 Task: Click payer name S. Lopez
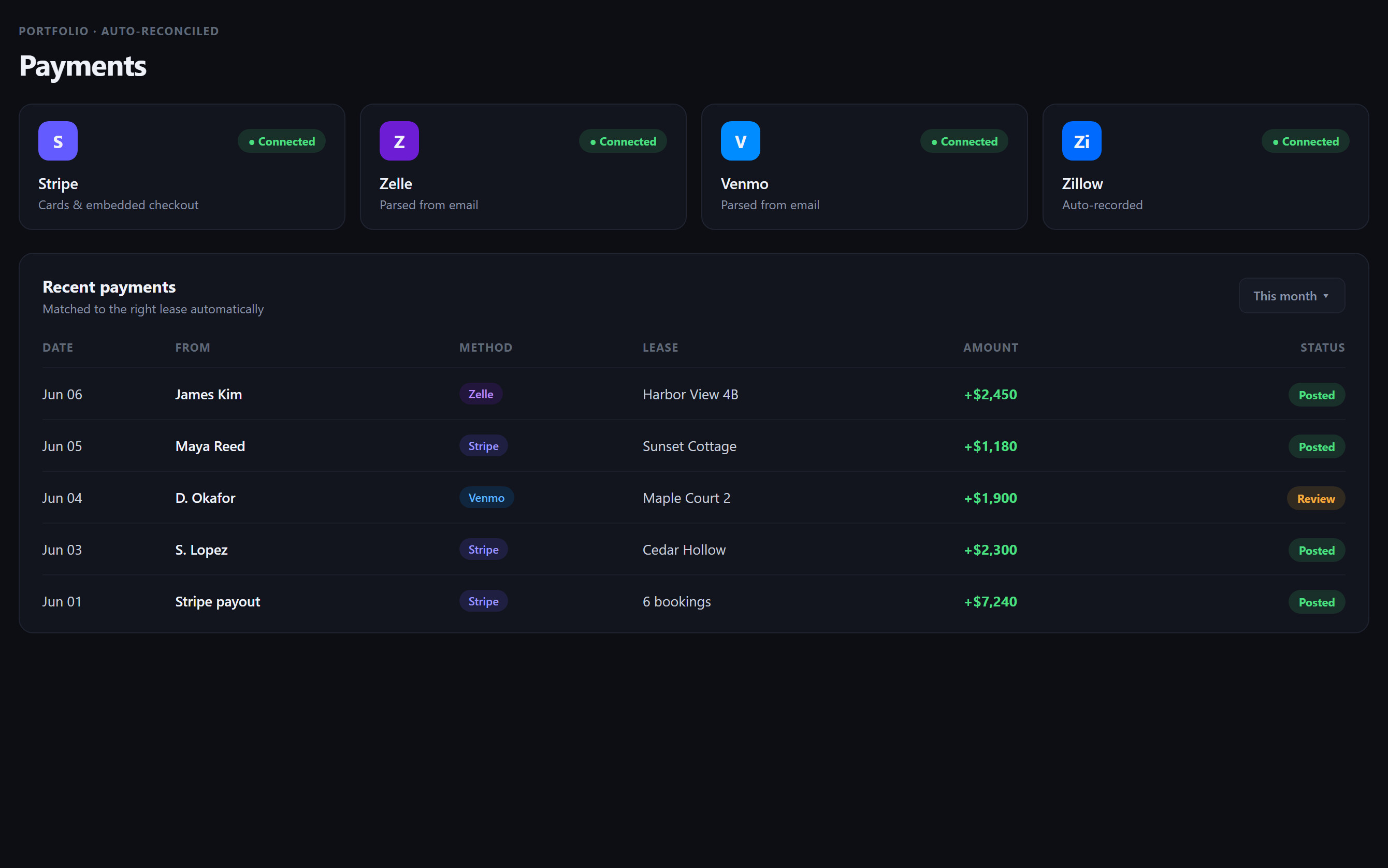(x=201, y=549)
